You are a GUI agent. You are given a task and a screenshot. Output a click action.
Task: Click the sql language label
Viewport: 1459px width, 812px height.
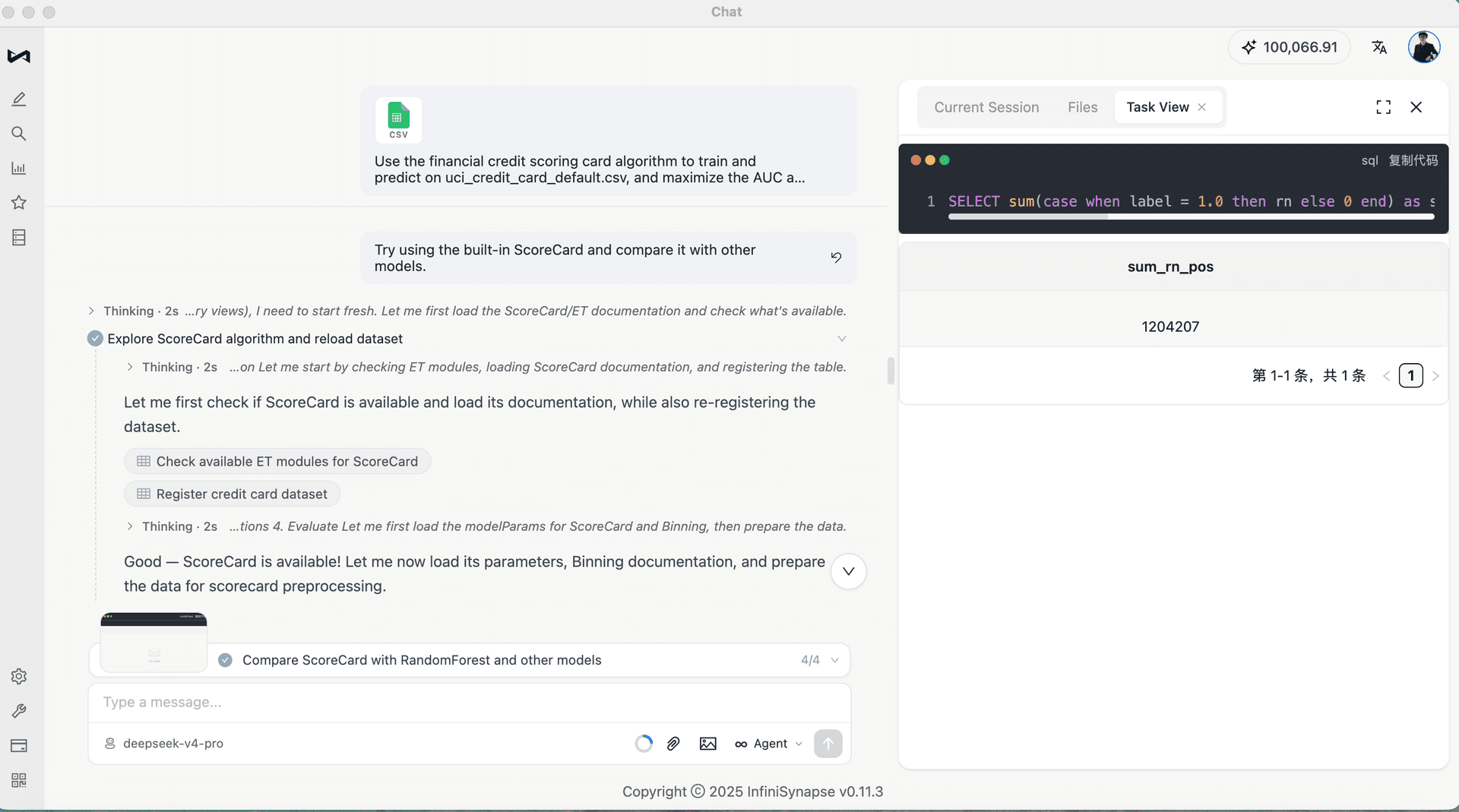1369,160
